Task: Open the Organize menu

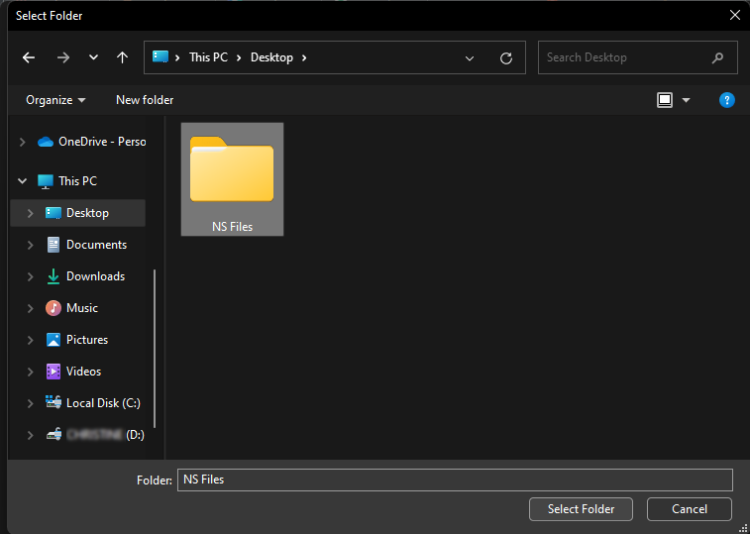Action: click(x=55, y=100)
